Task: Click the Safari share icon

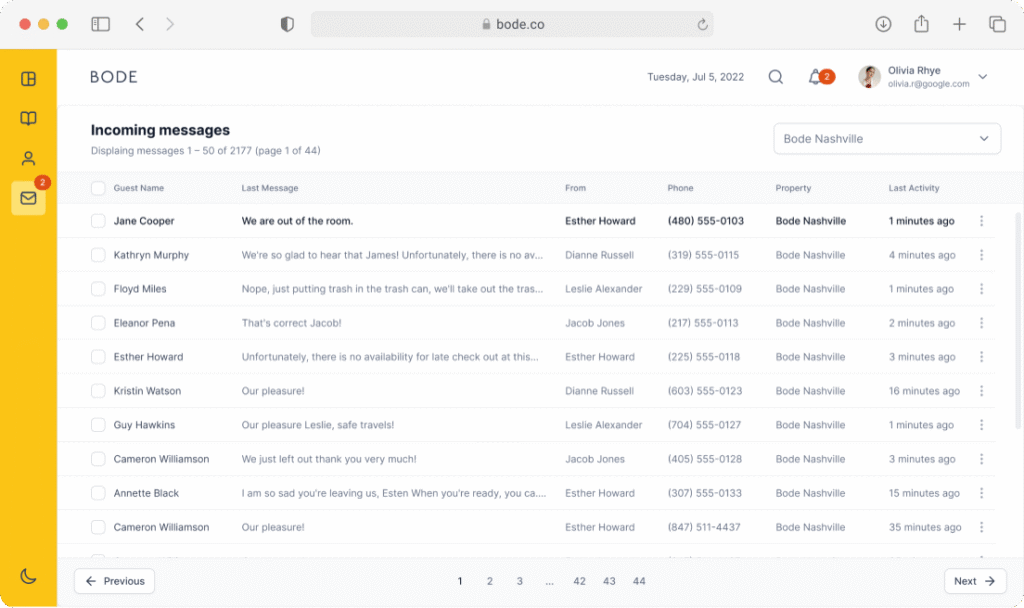Action: (921, 24)
